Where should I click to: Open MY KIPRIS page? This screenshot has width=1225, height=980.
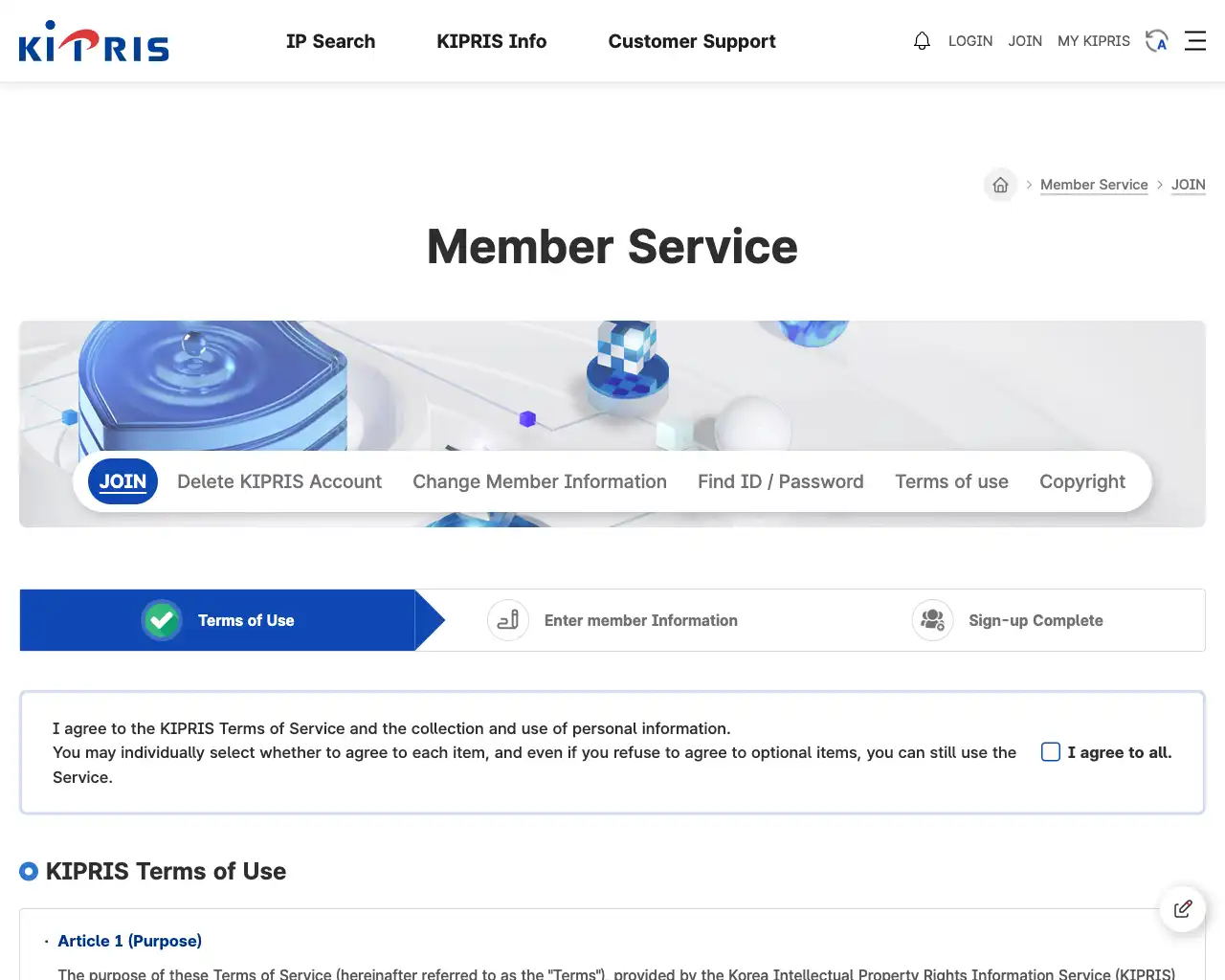click(x=1094, y=41)
